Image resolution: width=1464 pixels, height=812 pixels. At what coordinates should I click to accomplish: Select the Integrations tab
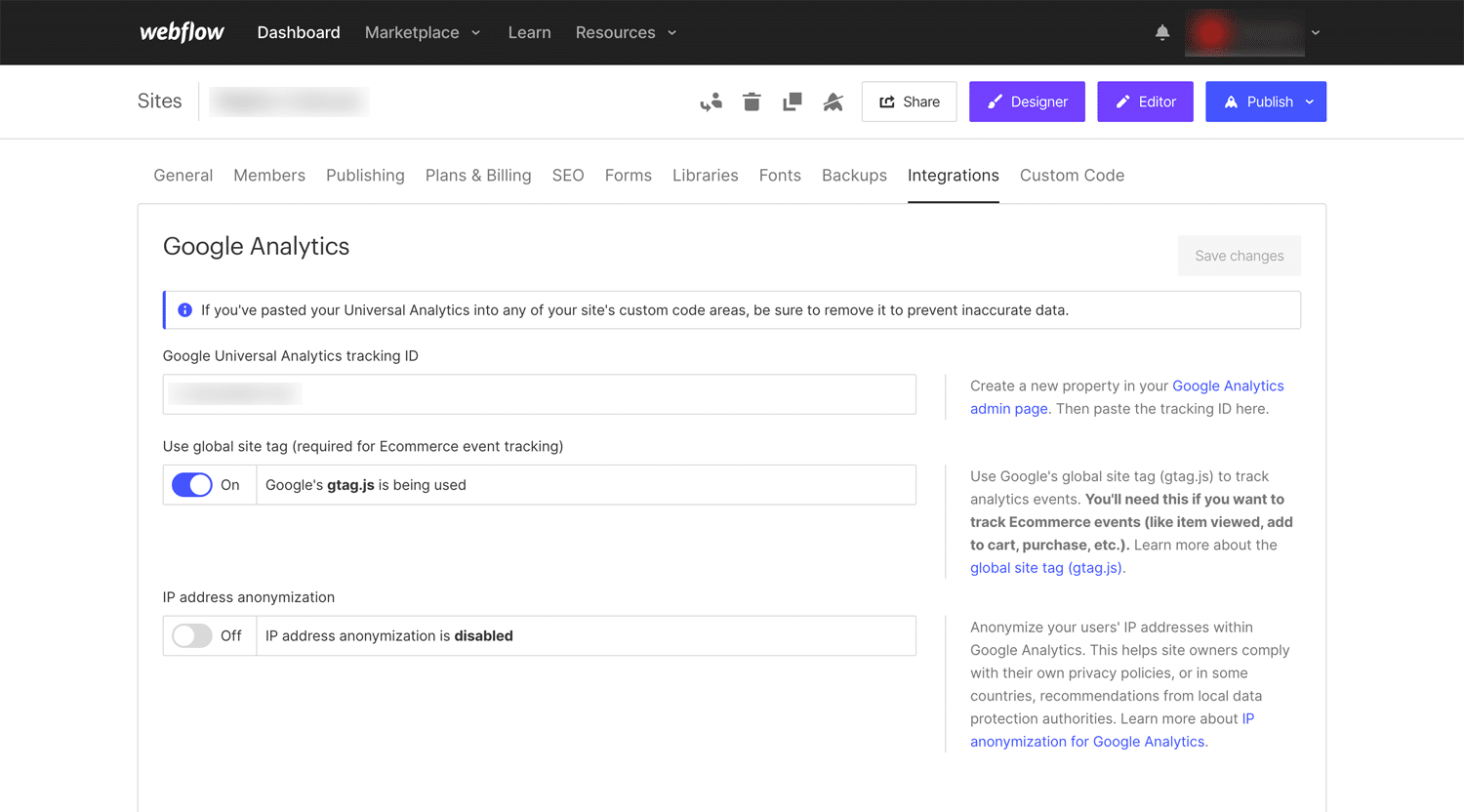coord(954,176)
